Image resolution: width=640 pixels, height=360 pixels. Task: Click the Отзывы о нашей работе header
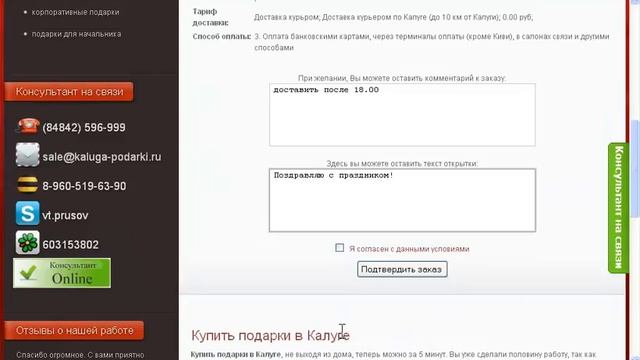74,330
